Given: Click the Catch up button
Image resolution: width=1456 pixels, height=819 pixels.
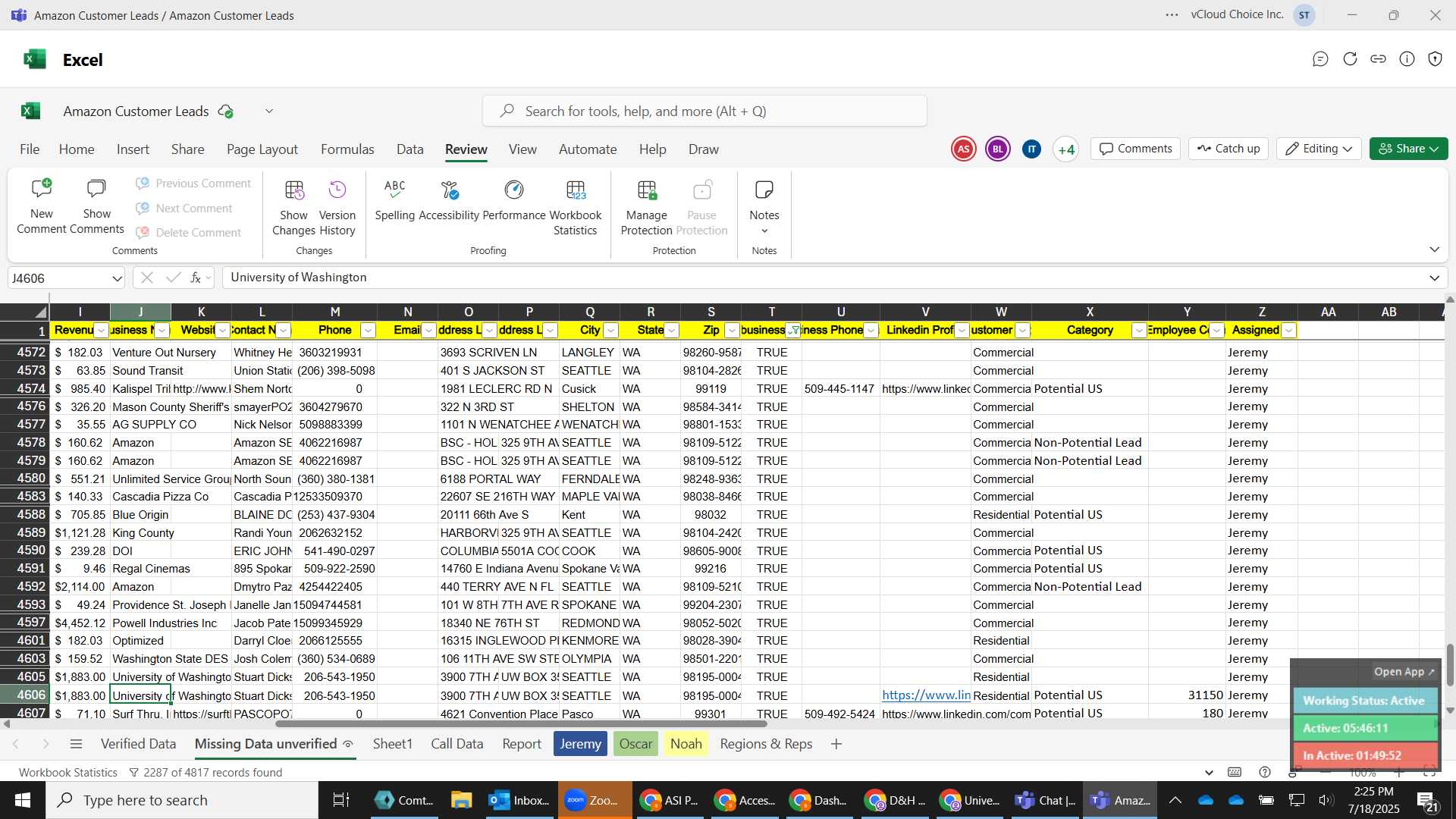Looking at the screenshot, I should click(1228, 149).
